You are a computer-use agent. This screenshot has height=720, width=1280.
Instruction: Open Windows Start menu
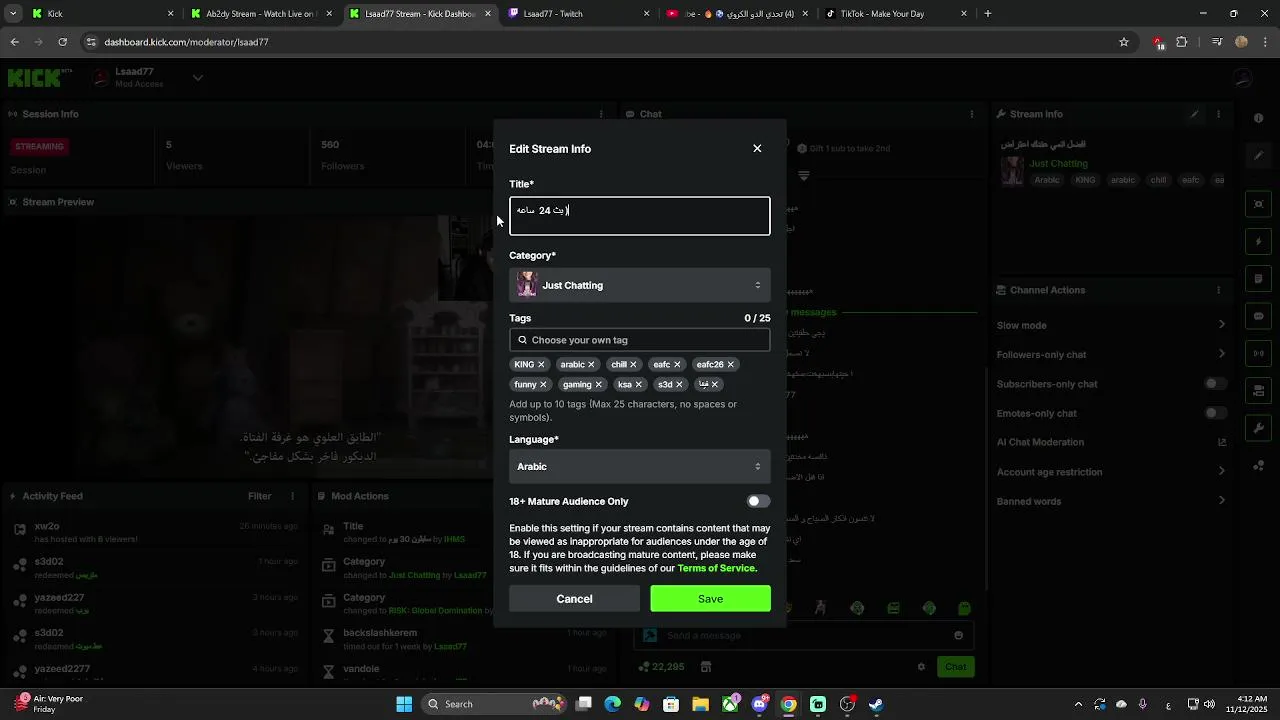(404, 704)
